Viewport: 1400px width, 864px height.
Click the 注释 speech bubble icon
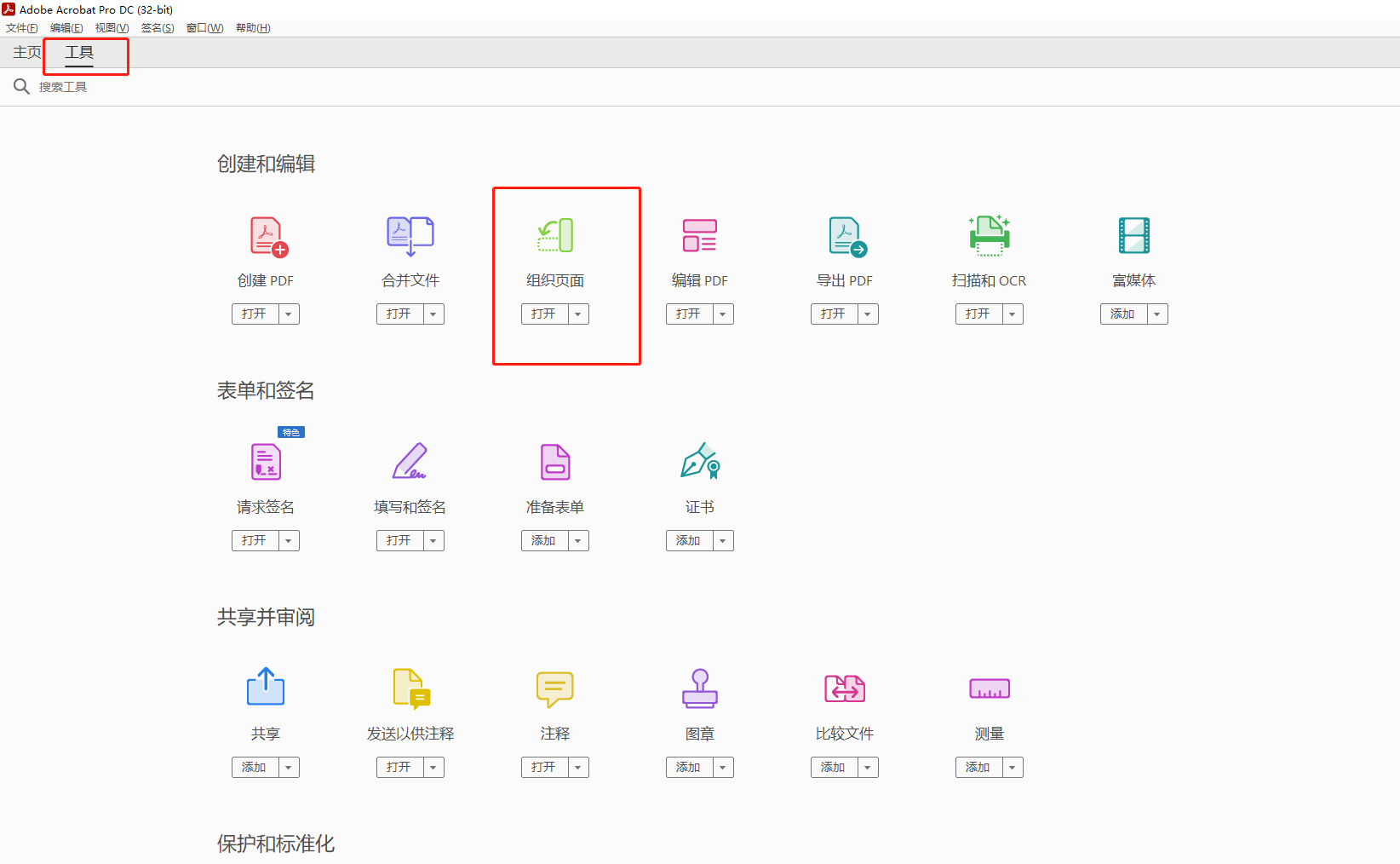point(555,689)
